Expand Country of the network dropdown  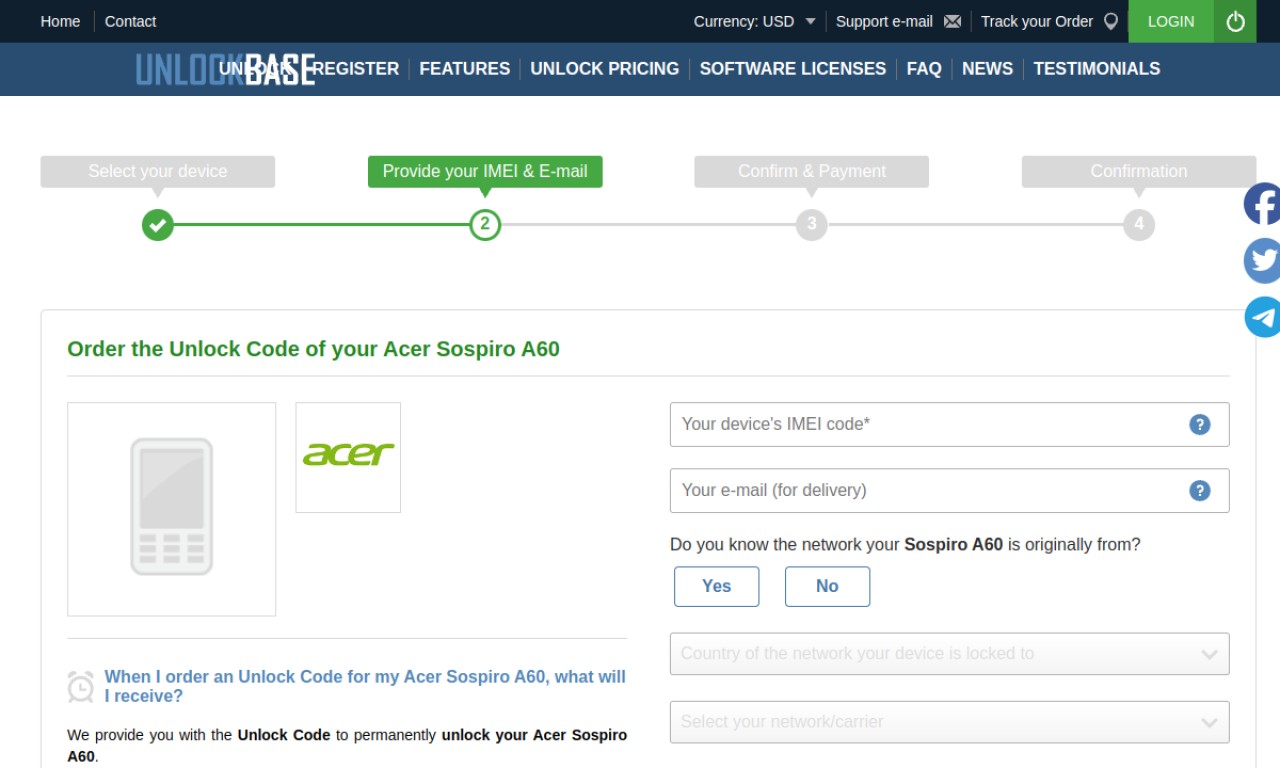(949, 654)
